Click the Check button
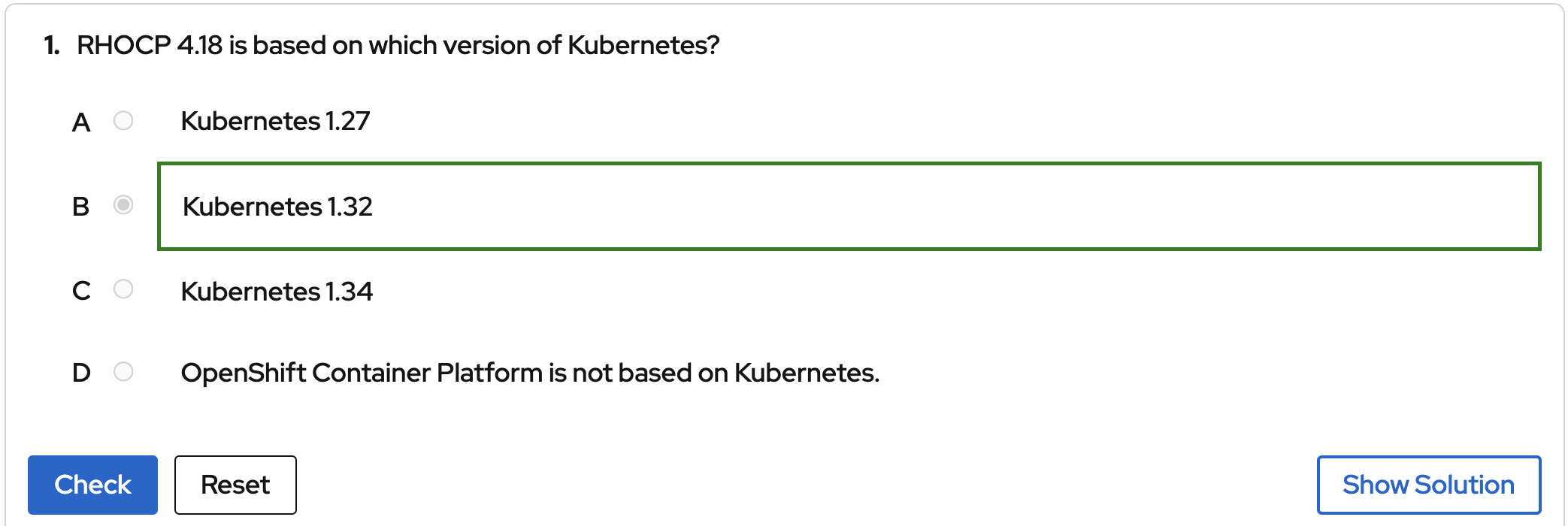The image size is (1568, 526). (x=92, y=485)
